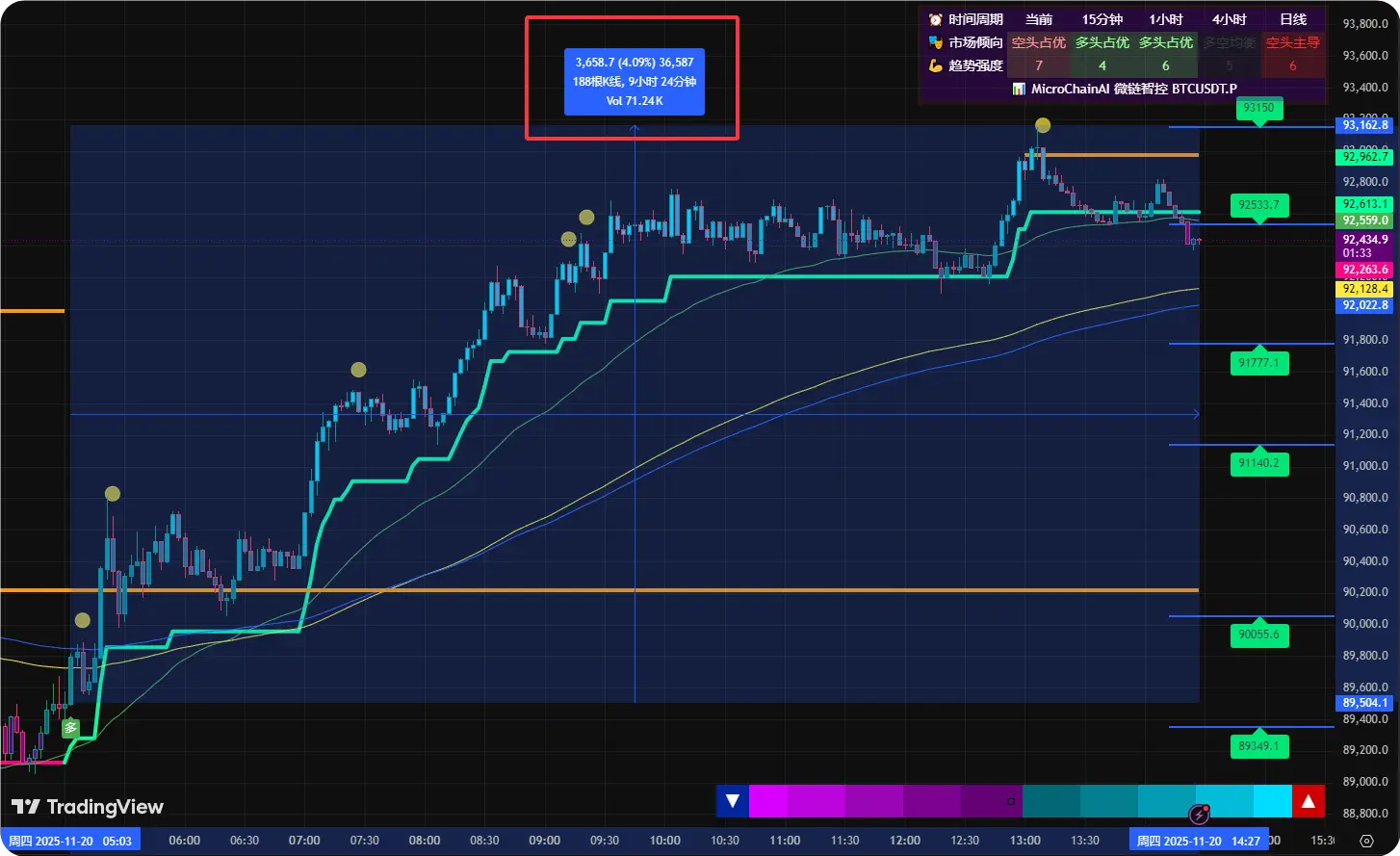Click the green 91777.1 price level tag
The image size is (1400, 856).
pyautogui.click(x=1258, y=363)
